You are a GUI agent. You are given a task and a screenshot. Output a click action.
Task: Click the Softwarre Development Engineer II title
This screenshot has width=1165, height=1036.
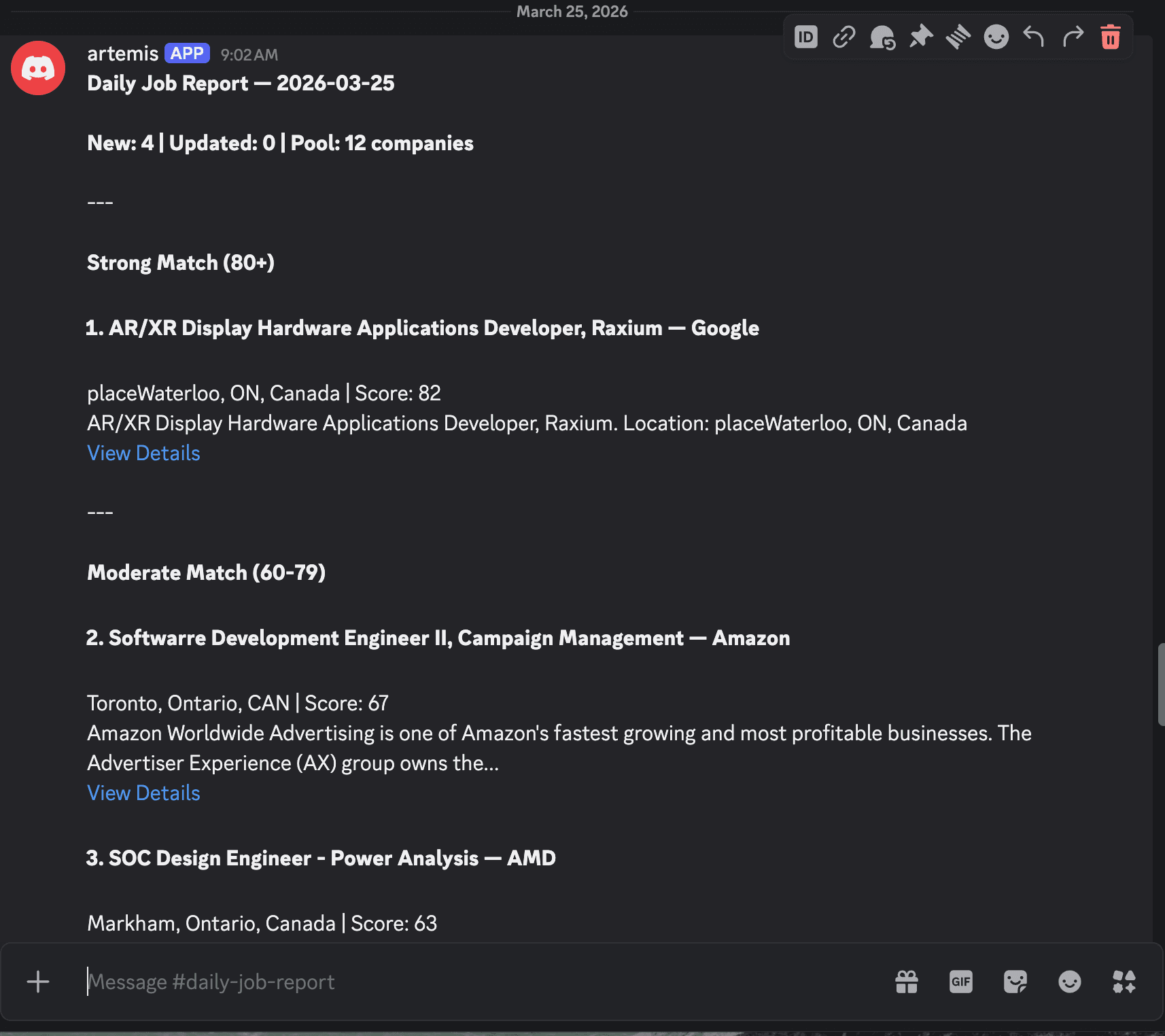(x=438, y=638)
